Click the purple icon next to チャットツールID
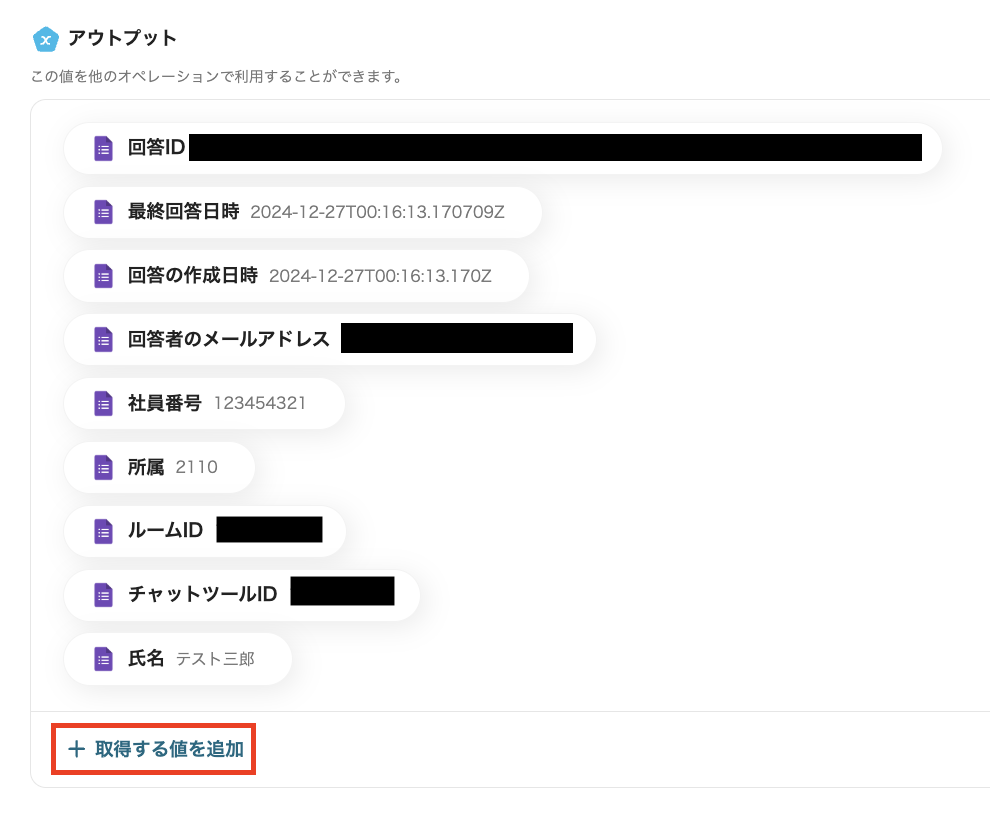The height and width of the screenshot is (822, 990). [102, 594]
